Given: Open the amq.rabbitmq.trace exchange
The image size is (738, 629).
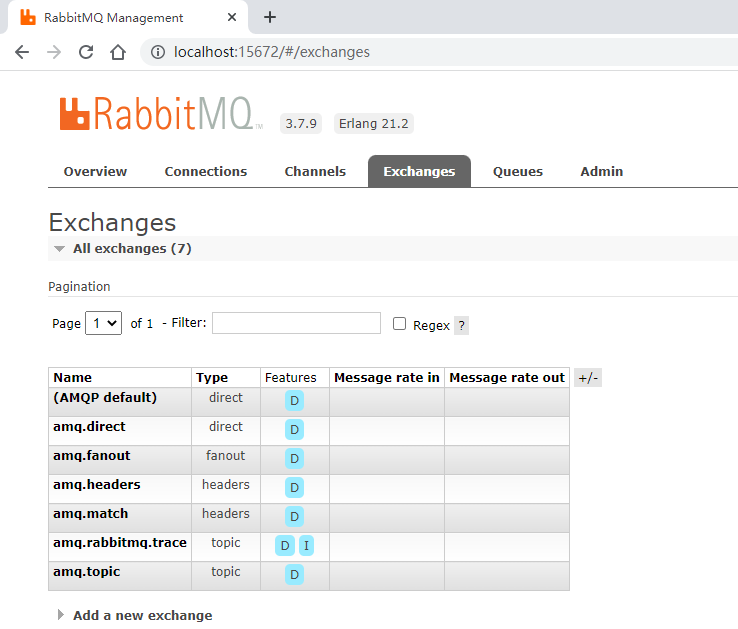Looking at the screenshot, I should coord(120,543).
